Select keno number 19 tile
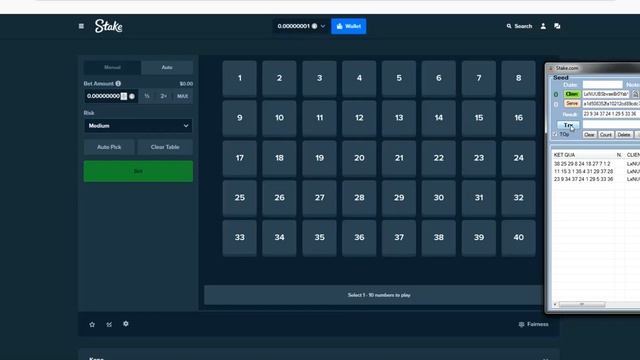This screenshot has height=360, width=640. pyautogui.click(x=320, y=158)
